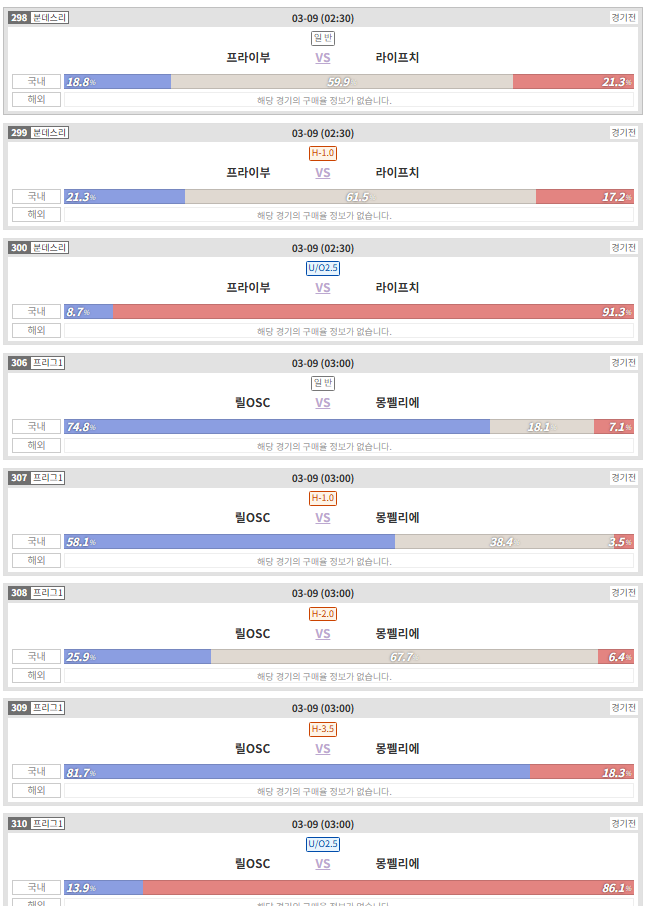The image size is (648, 906).
Task: Click the 분데스리 league tag of match 298
Action: tap(49, 18)
